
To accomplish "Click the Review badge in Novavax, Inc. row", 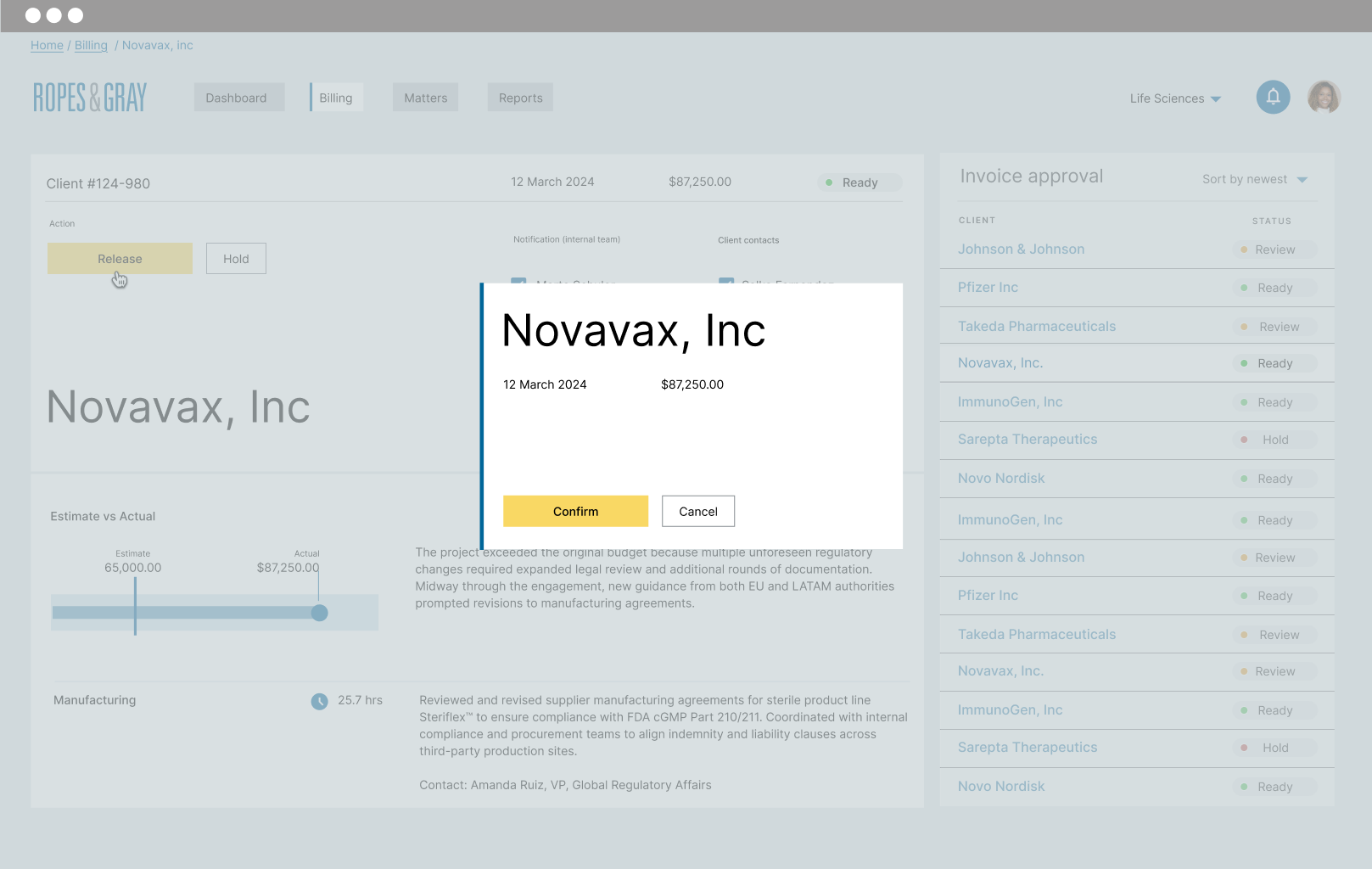I will 1274,671.
